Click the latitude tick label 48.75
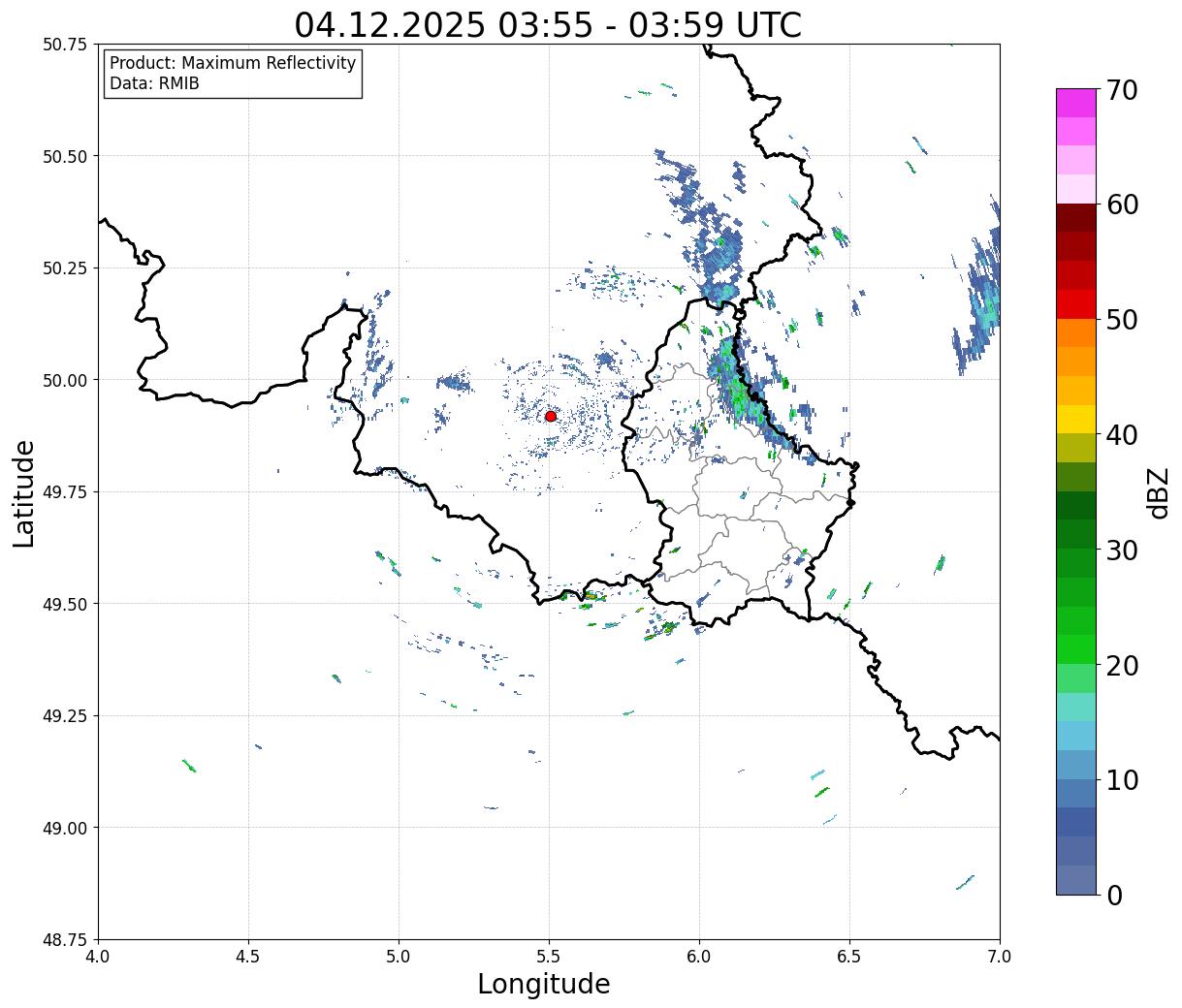Viewport: 1182px width, 1008px height. (x=65, y=939)
